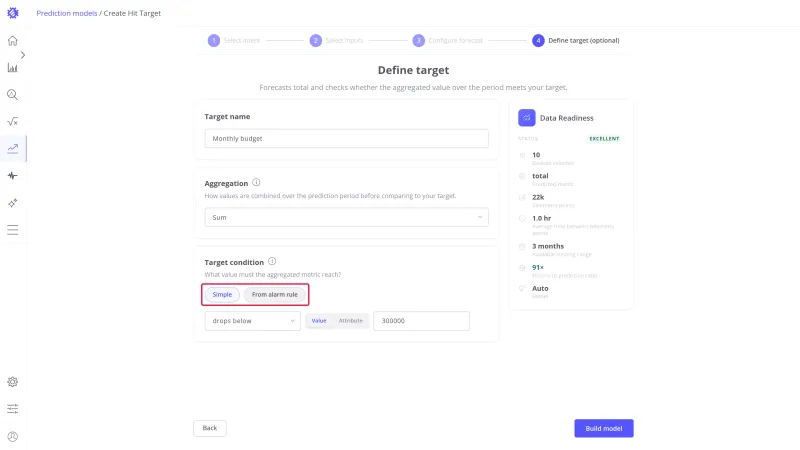Open the user profile icon

[13, 436]
